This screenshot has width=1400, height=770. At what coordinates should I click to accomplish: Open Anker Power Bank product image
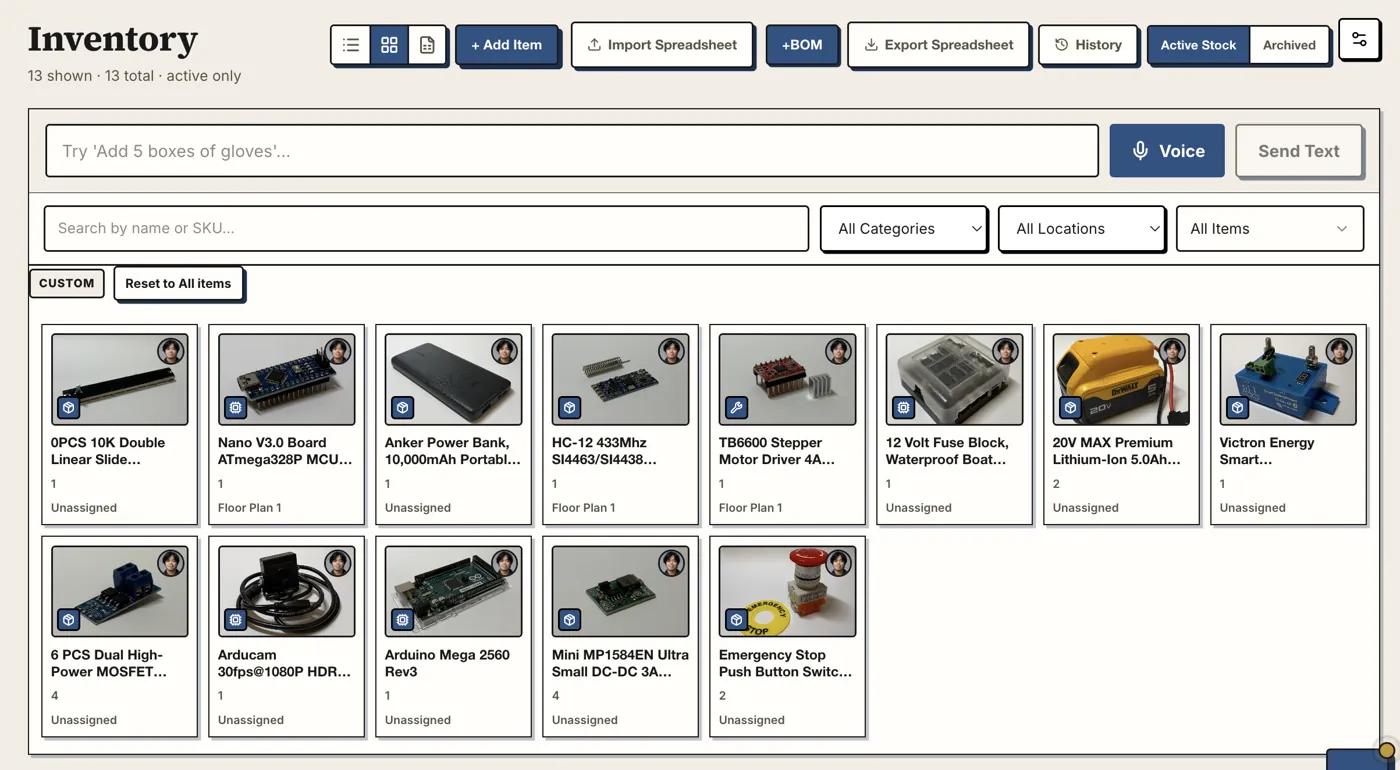pyautogui.click(x=453, y=379)
